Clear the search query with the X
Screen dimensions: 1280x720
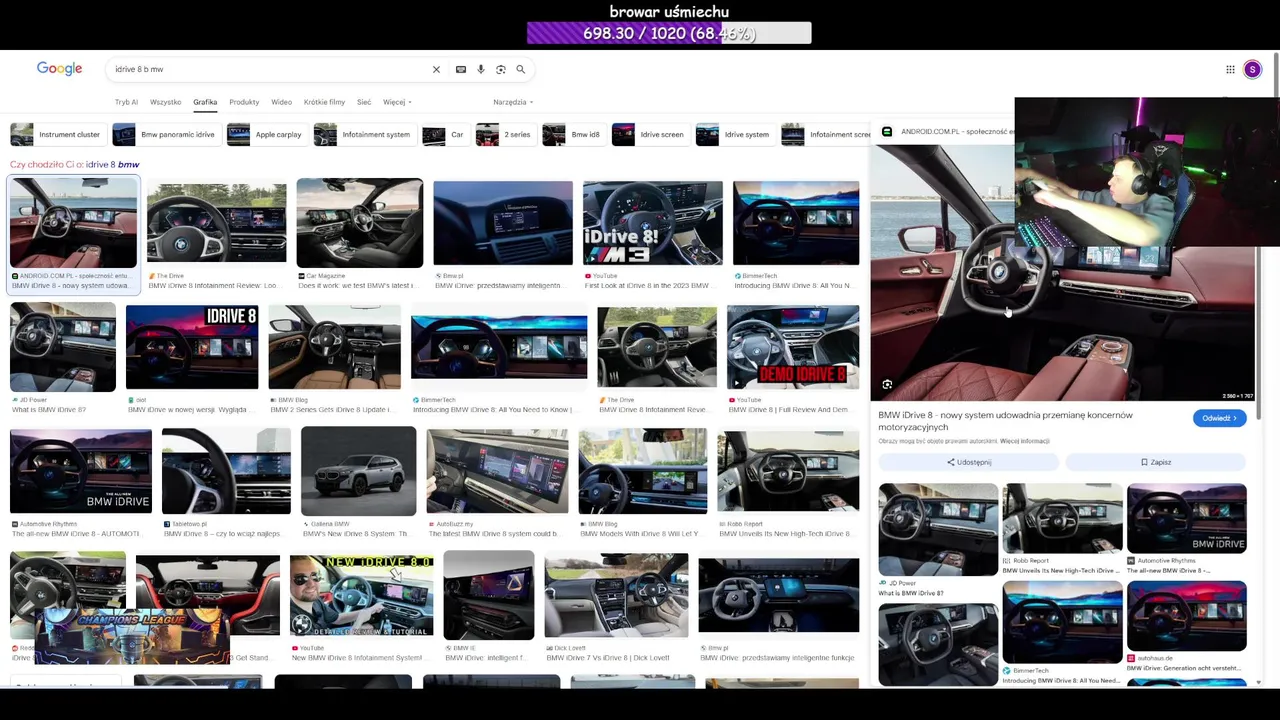point(436,69)
